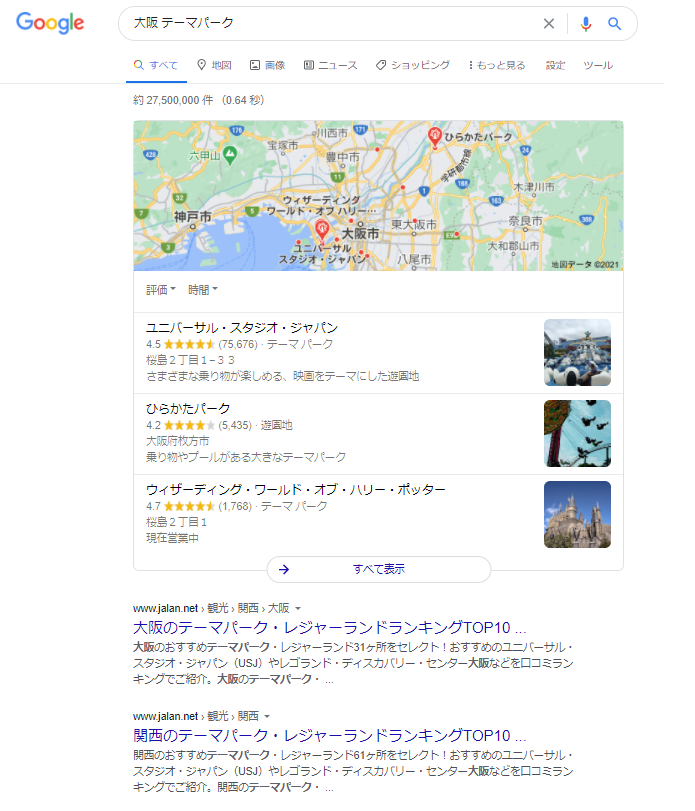Viewport: 695px width, 811px height.
Task: Click the Universal Studios red map pin
Action: tap(322, 229)
